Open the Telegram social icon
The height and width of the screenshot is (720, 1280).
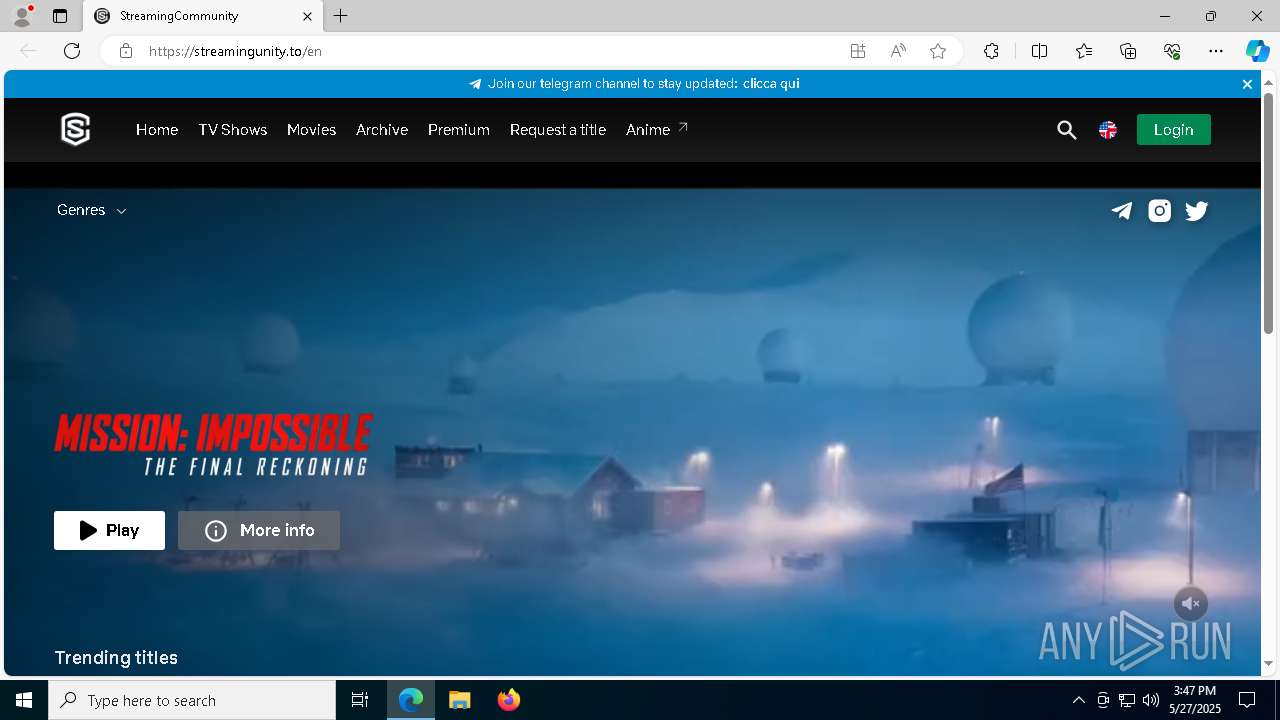pyautogui.click(x=1122, y=211)
